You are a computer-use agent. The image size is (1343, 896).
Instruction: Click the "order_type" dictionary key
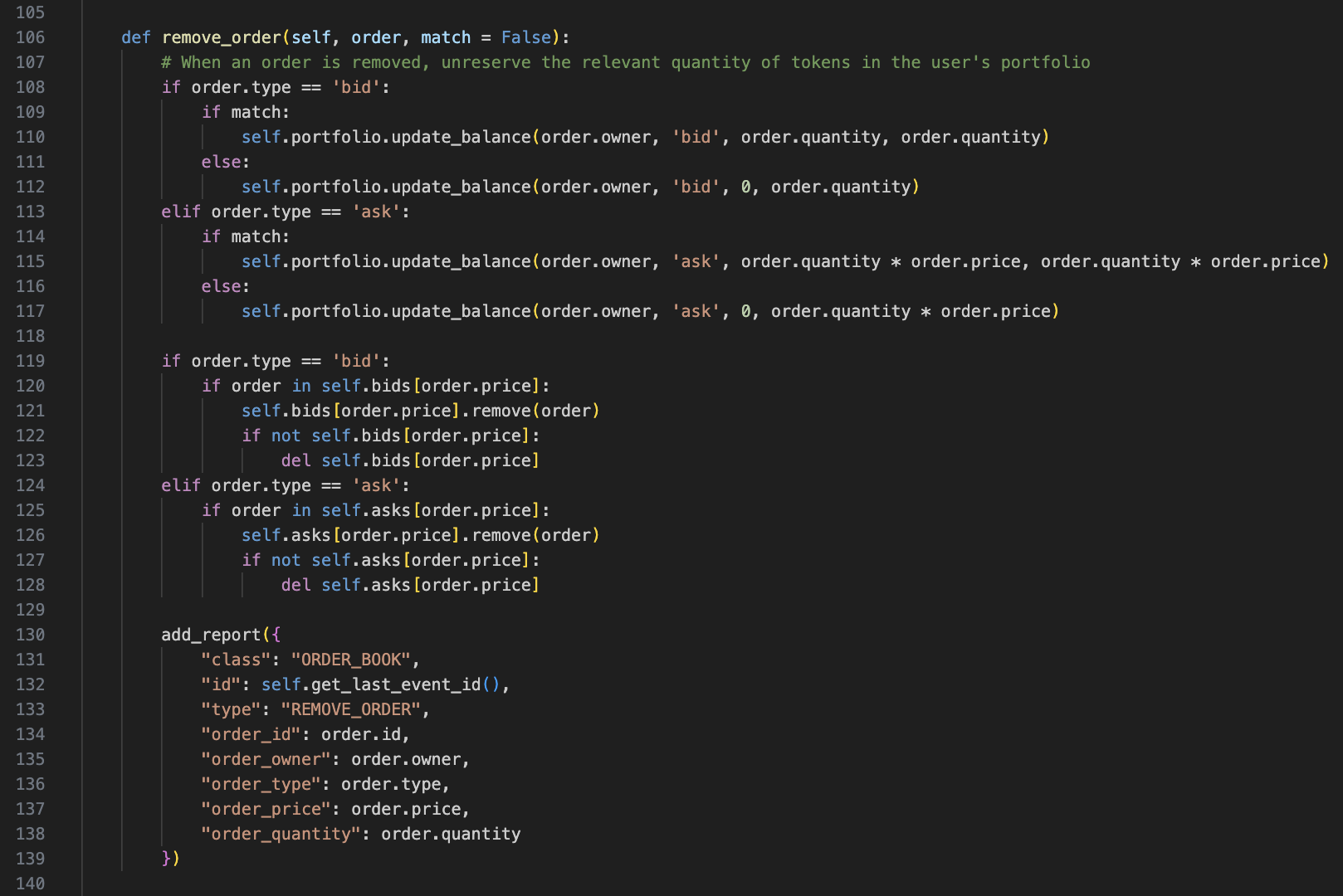261,784
